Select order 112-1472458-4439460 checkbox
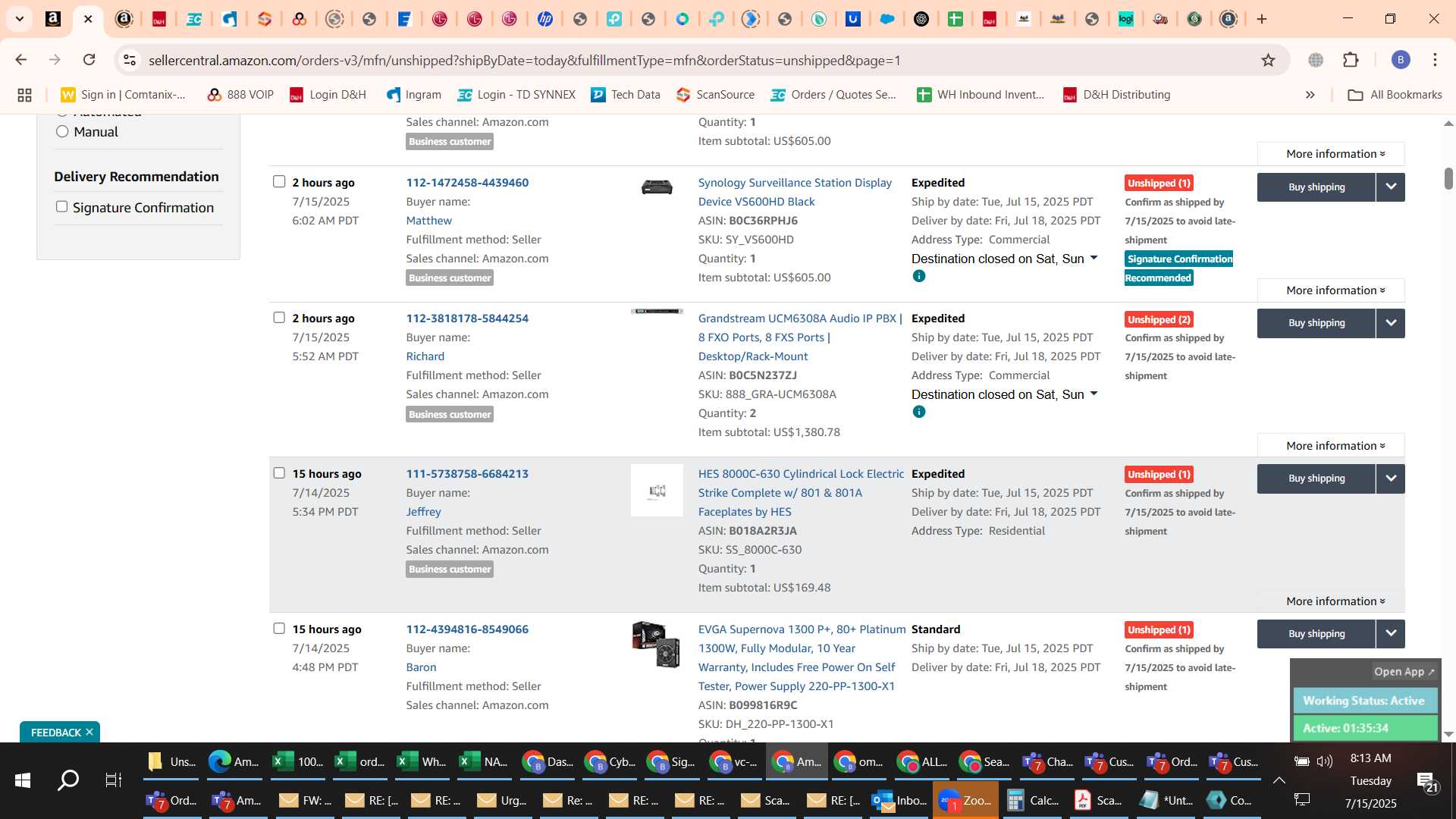Image resolution: width=1456 pixels, height=819 pixels. (279, 182)
